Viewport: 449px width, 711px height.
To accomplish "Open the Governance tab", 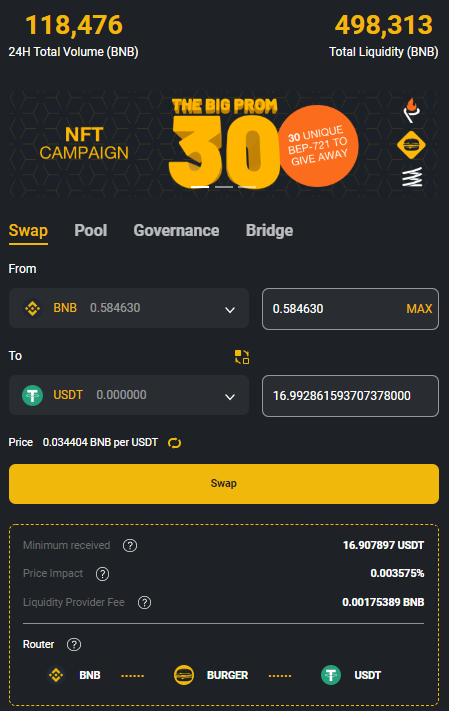I will click(x=176, y=231).
